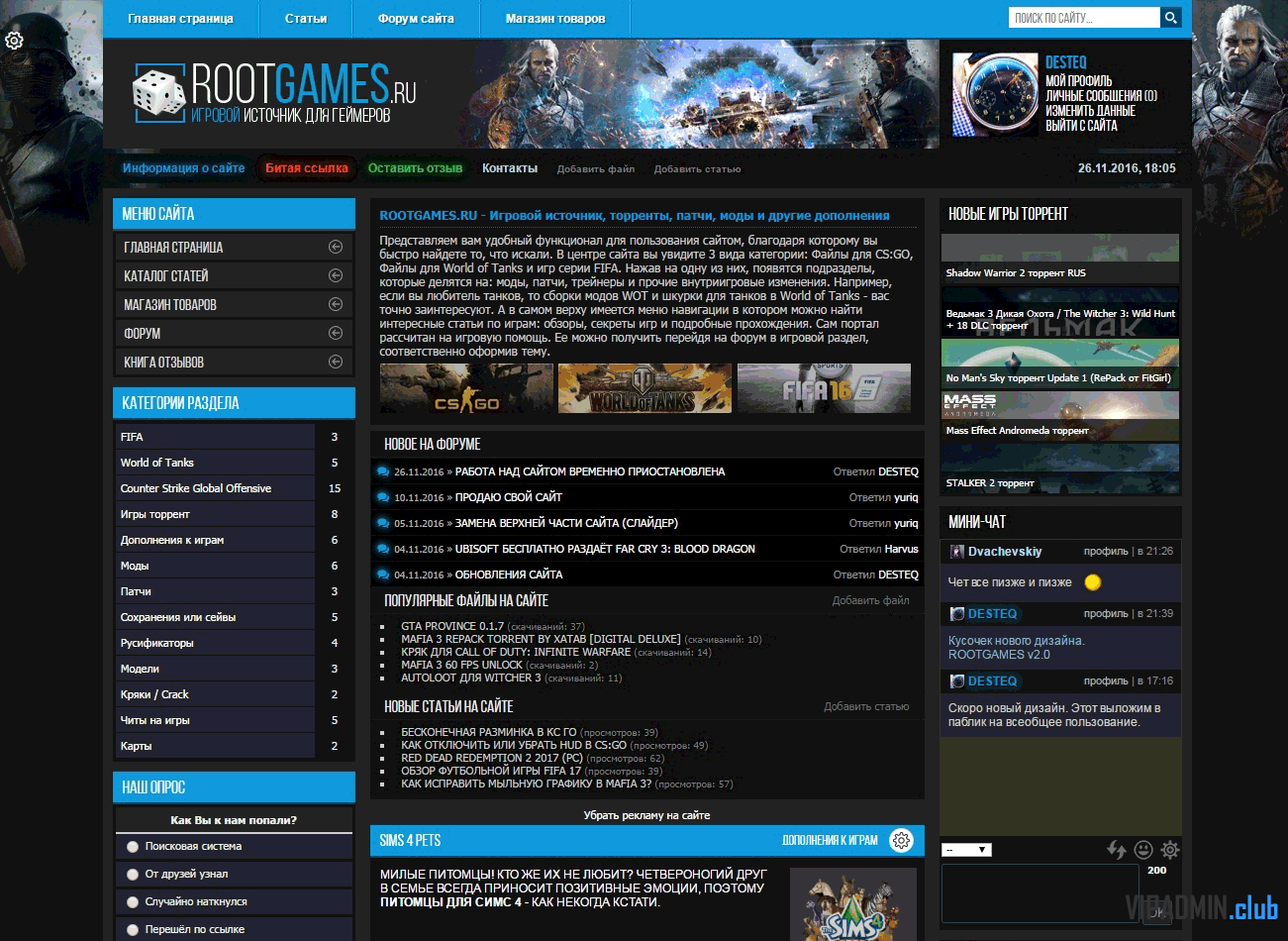1288x941 pixels.
Task: Open Мой профиль link
Action: click(1079, 81)
